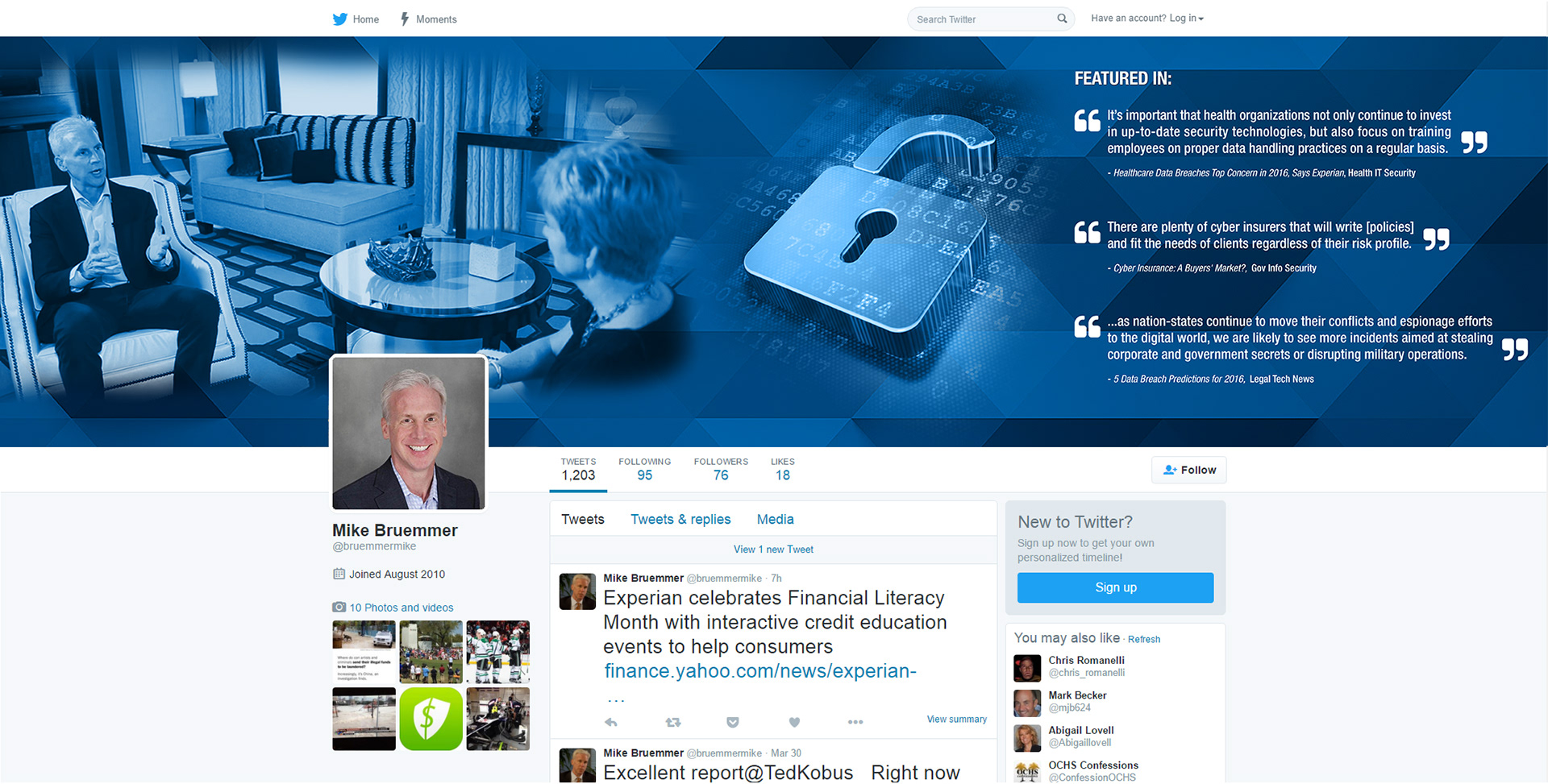Show the new tweet via View 1 new Tweet
This screenshot has width=1548, height=784.
773,550
